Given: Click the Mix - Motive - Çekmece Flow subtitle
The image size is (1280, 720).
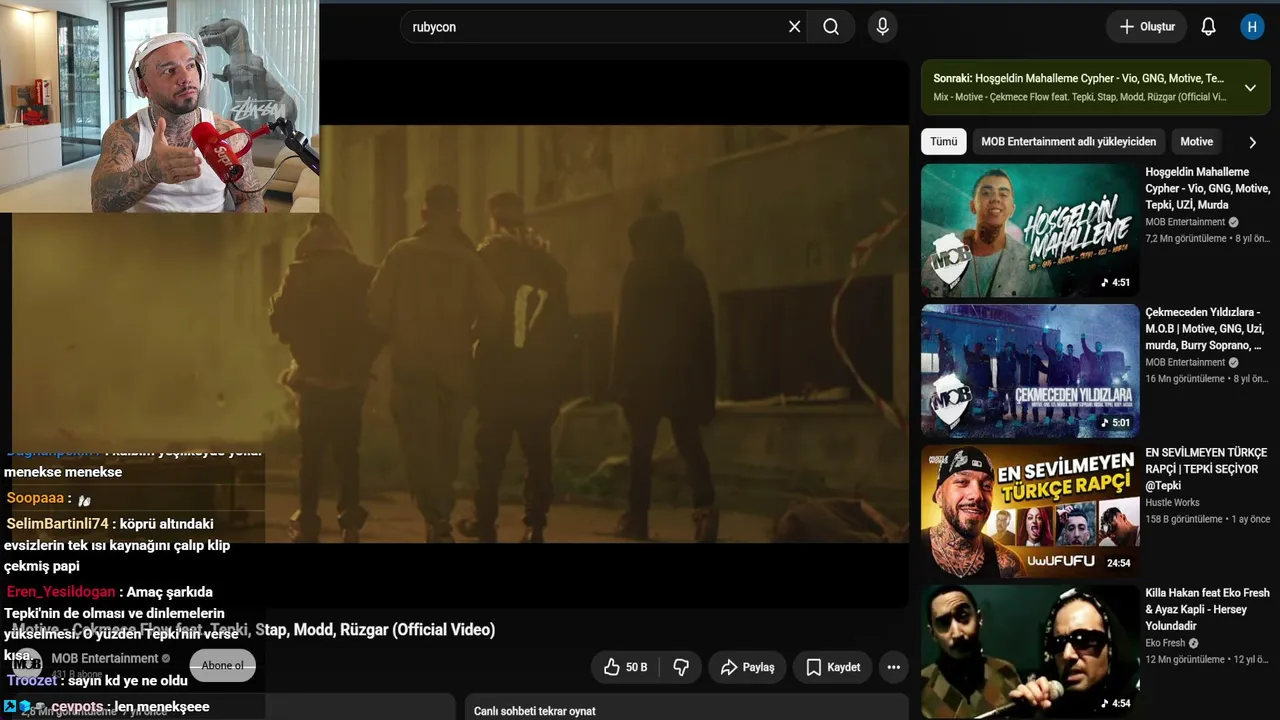Looking at the screenshot, I should pos(1079,97).
